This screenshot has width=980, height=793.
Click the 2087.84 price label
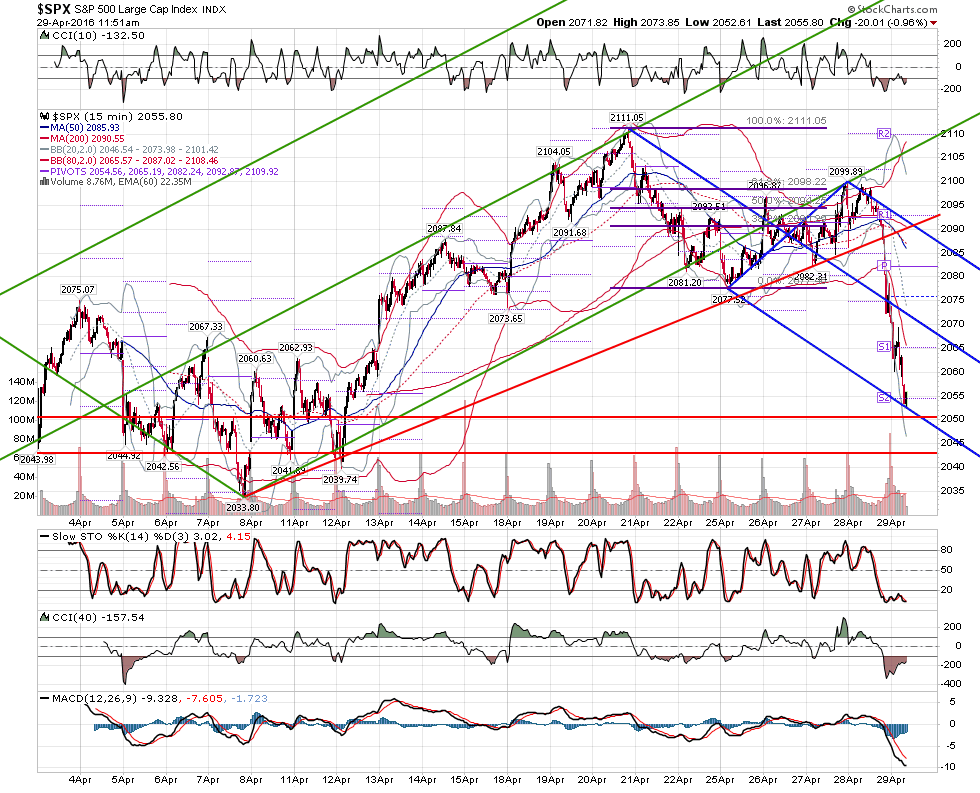[x=444, y=229]
